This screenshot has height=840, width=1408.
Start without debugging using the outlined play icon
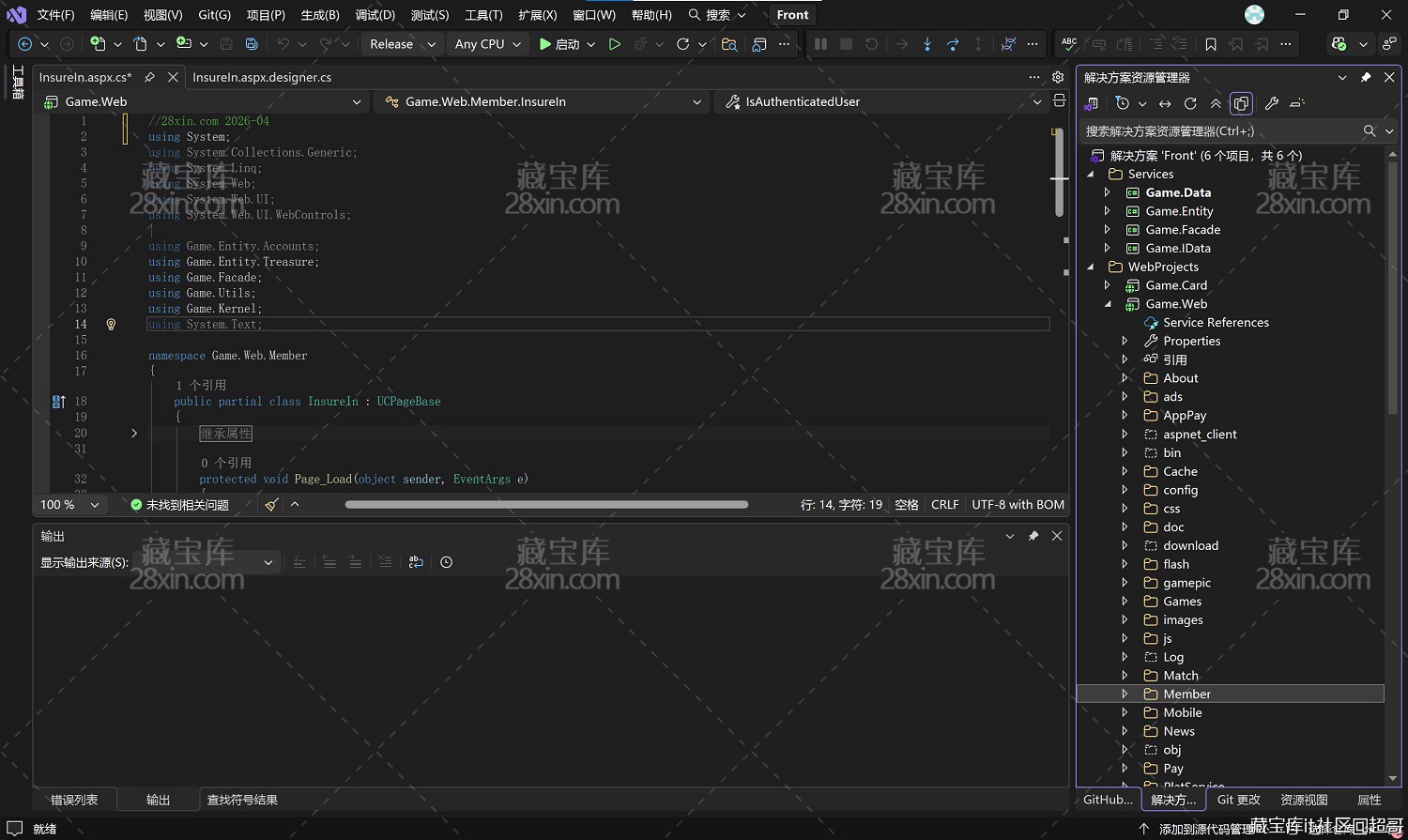[x=615, y=44]
